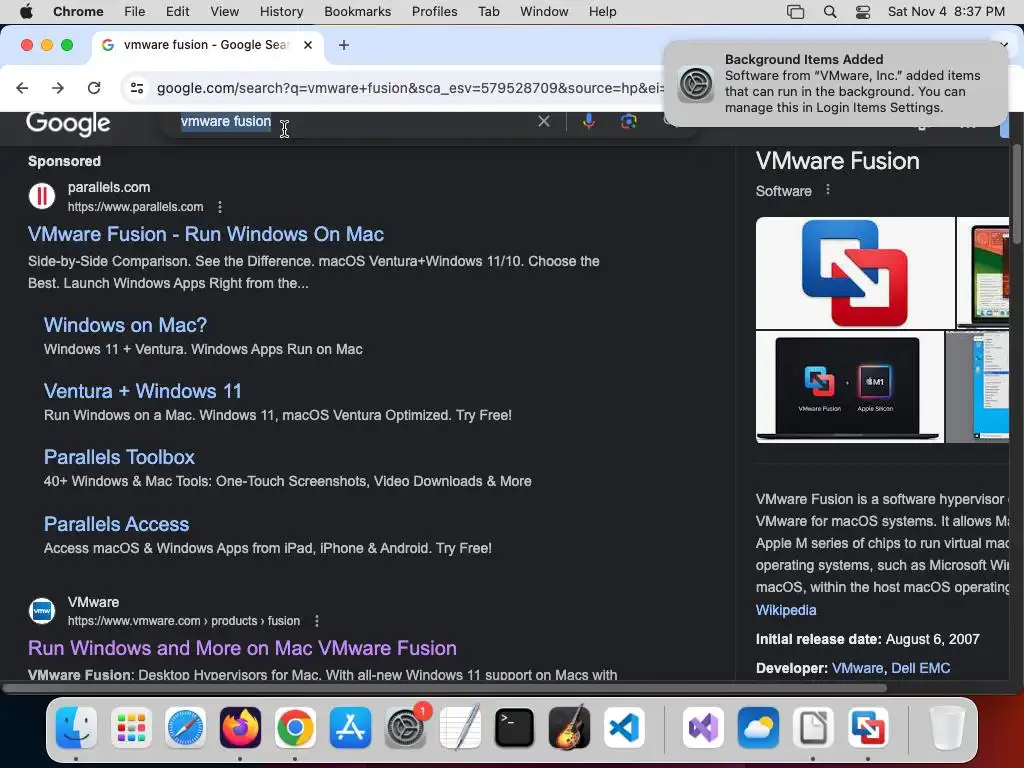Image resolution: width=1024 pixels, height=768 pixels.
Task: Open Visual Studio Code from the Dock
Action: (624, 727)
